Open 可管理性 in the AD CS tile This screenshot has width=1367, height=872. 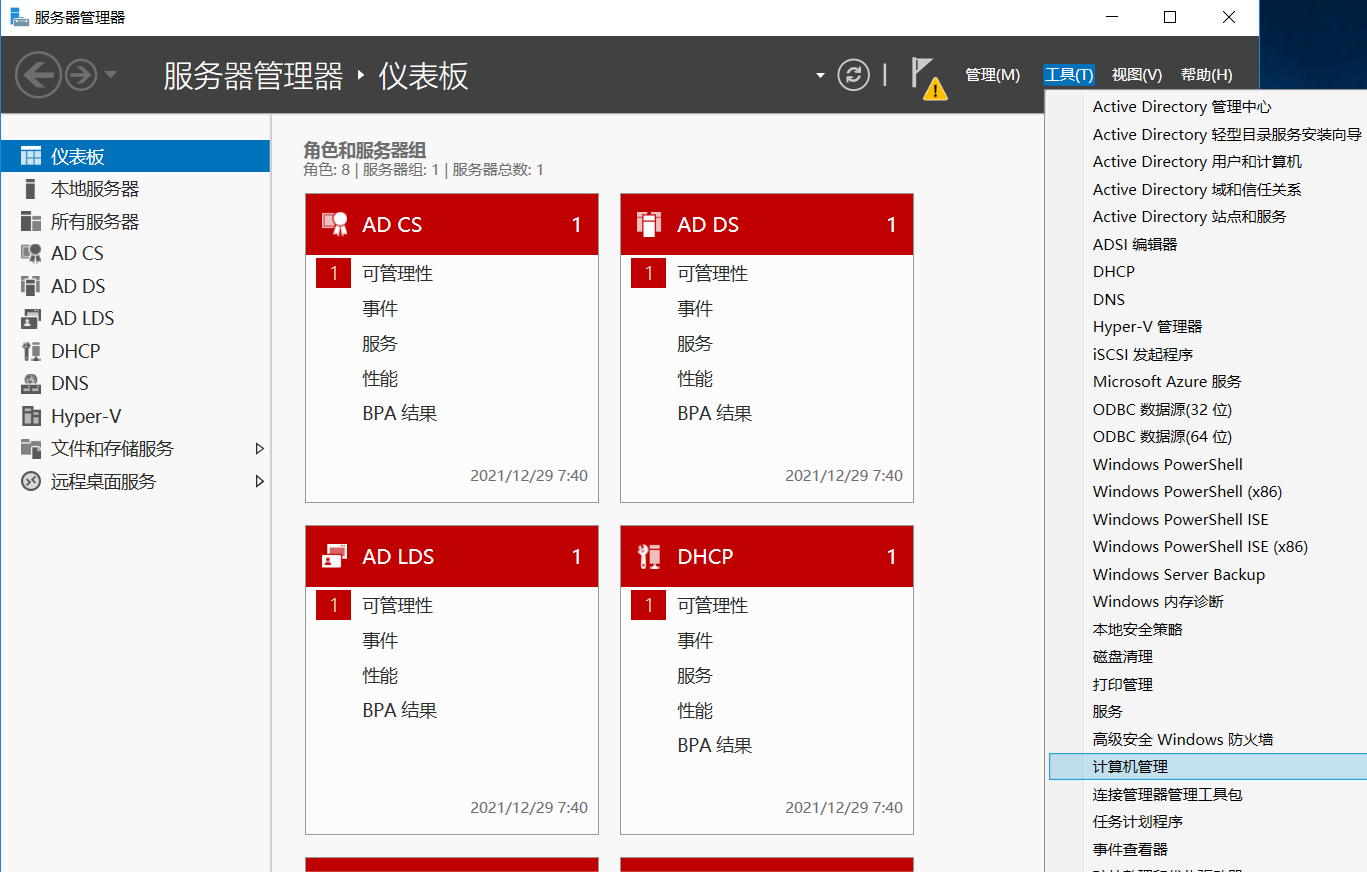(x=398, y=274)
